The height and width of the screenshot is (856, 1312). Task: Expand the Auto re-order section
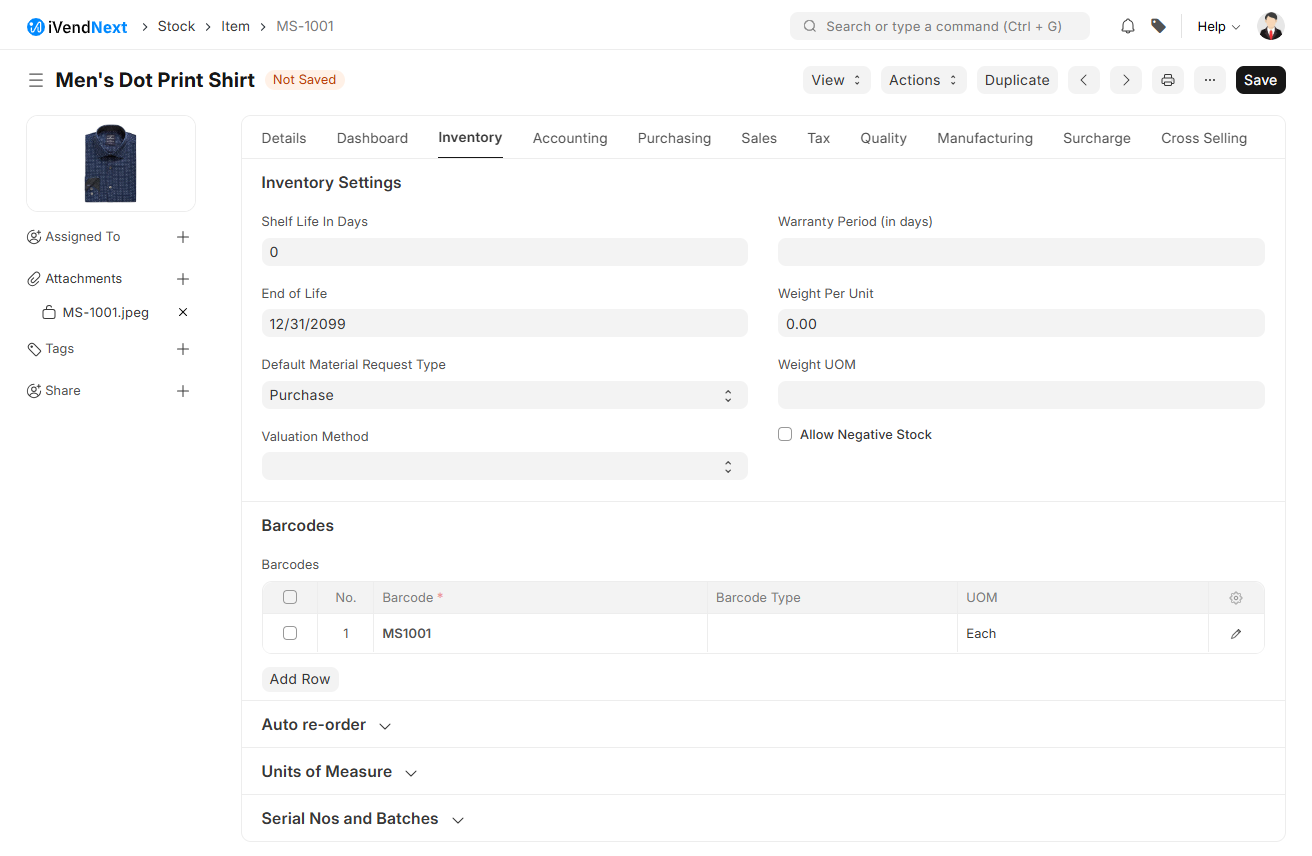point(326,725)
